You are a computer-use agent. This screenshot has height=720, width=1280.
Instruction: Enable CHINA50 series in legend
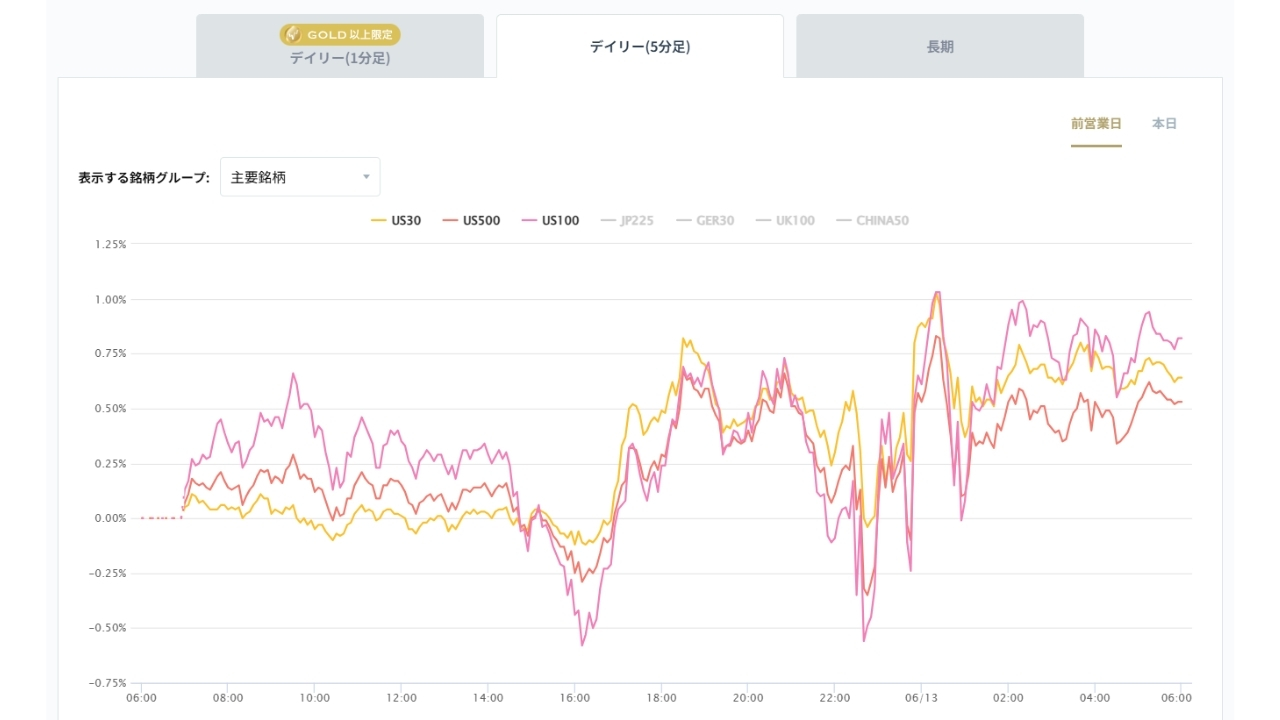click(872, 221)
